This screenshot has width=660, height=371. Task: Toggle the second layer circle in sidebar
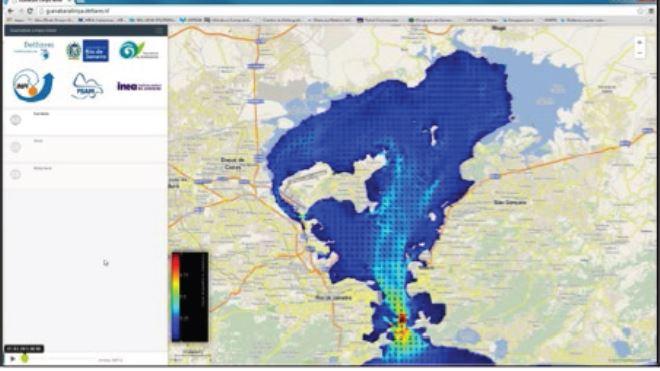(x=16, y=147)
